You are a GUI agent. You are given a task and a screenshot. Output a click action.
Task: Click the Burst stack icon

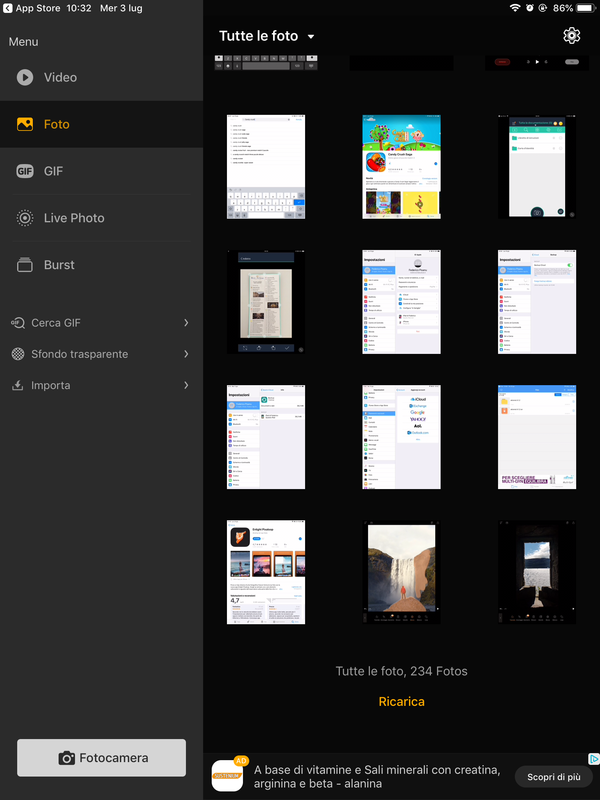[24, 265]
